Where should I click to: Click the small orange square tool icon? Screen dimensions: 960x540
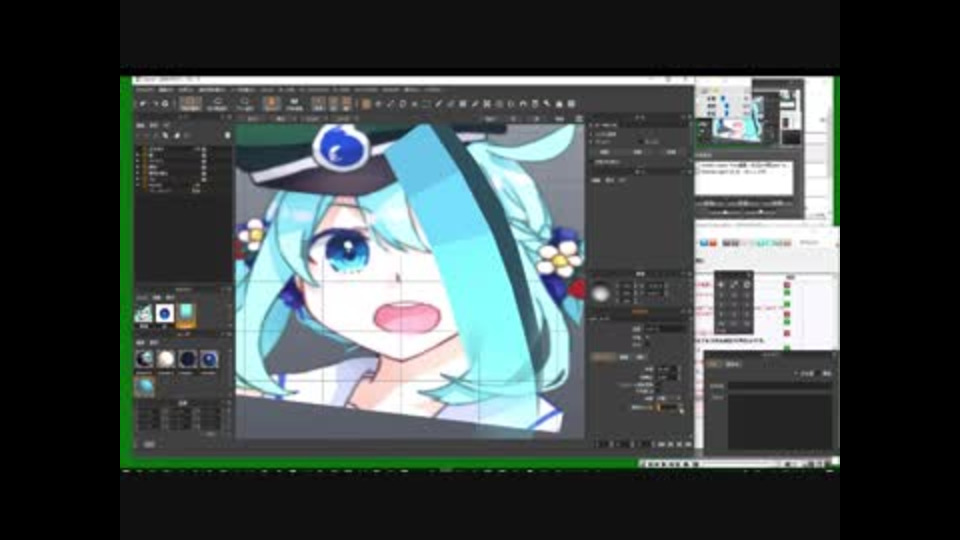(x=366, y=104)
